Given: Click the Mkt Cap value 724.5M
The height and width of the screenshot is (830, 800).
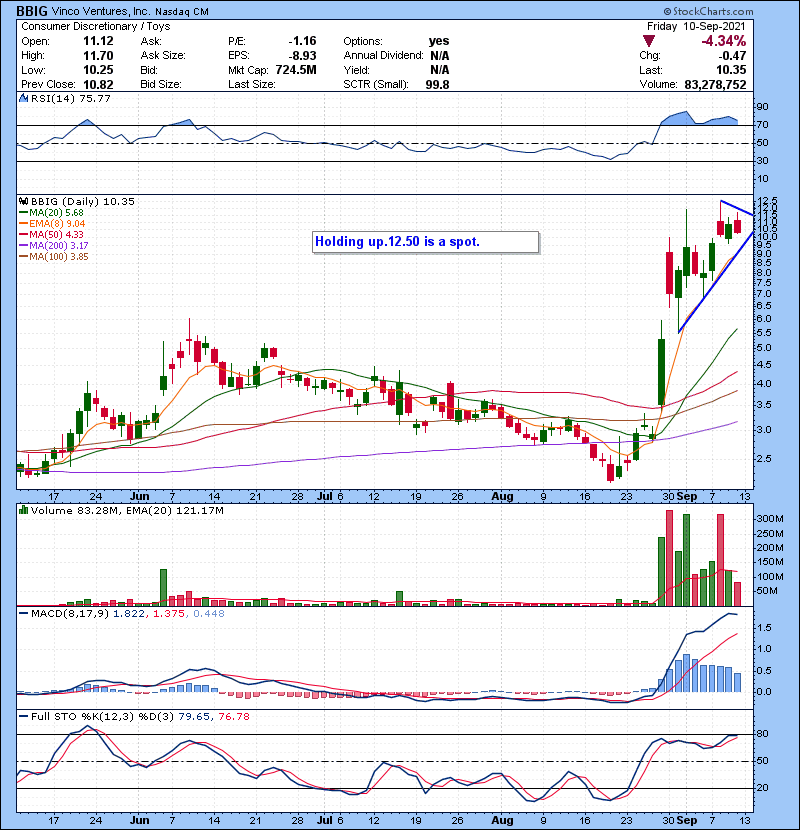Looking at the screenshot, I should point(296,70).
